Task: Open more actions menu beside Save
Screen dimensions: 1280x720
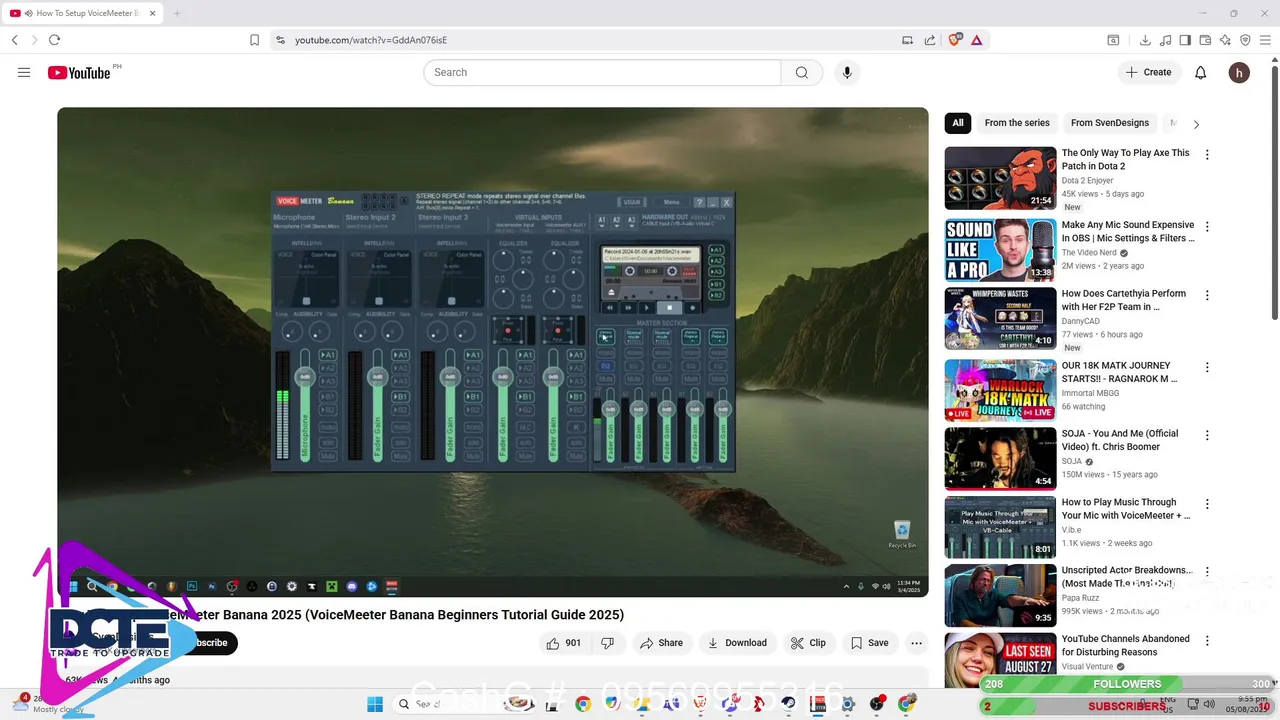Action: [916, 643]
